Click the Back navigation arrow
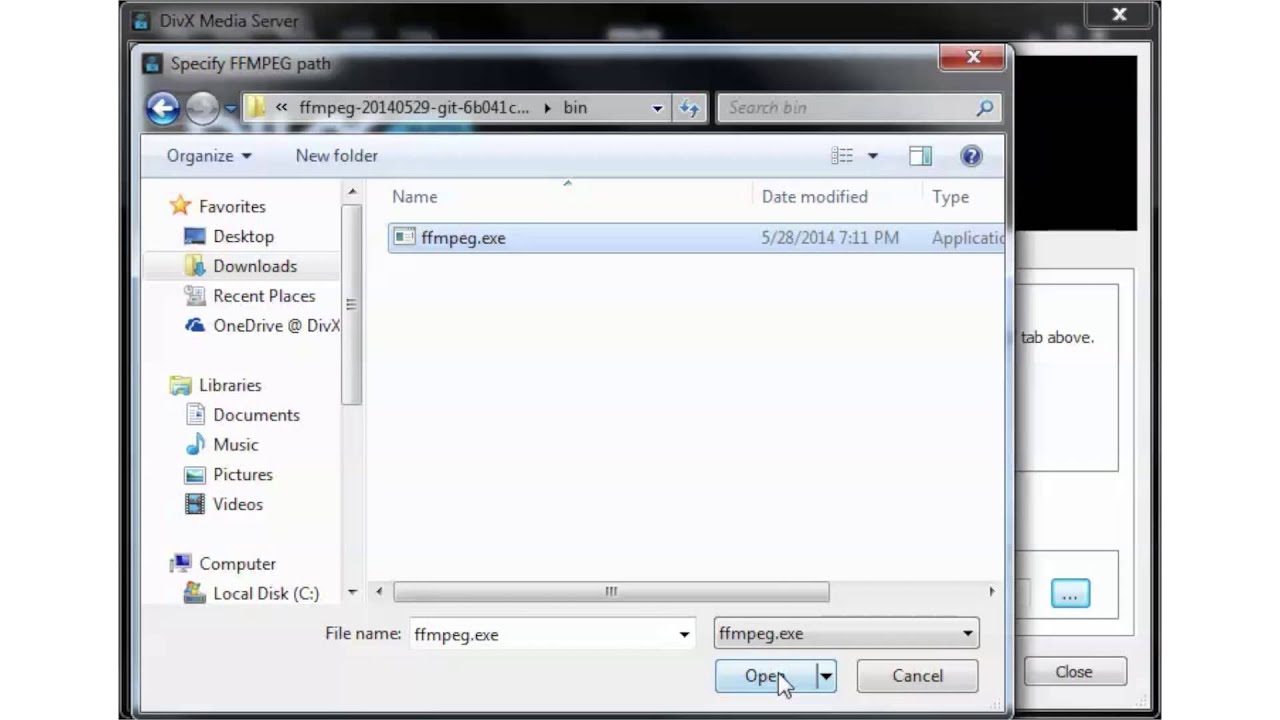 point(163,108)
